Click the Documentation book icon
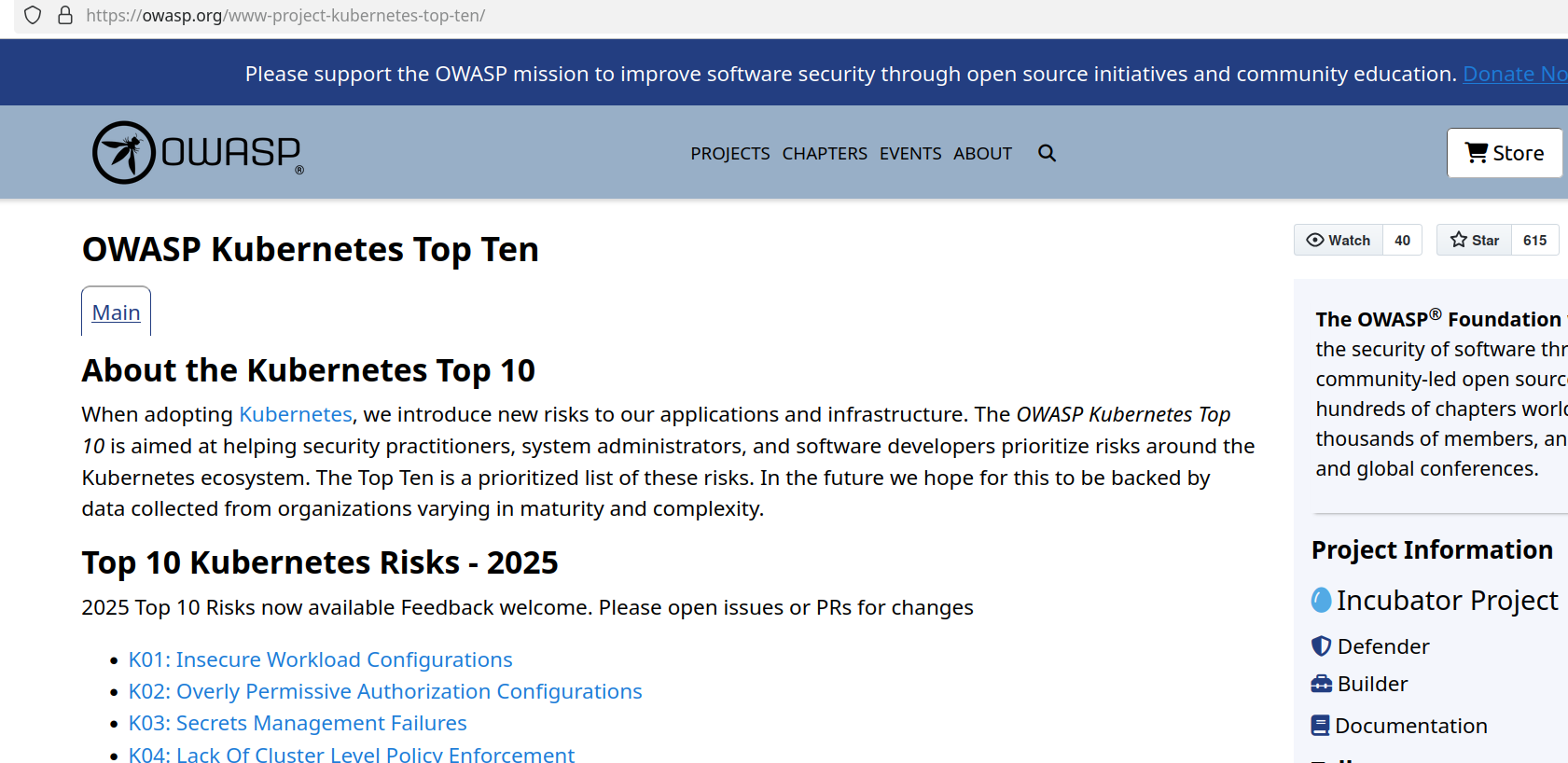 click(x=1320, y=726)
